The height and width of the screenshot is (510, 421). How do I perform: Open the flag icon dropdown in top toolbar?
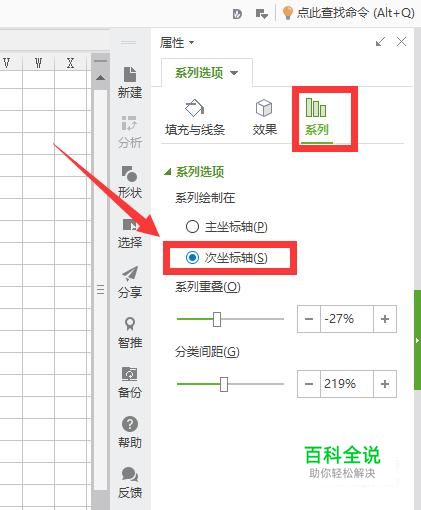[x=262, y=14]
